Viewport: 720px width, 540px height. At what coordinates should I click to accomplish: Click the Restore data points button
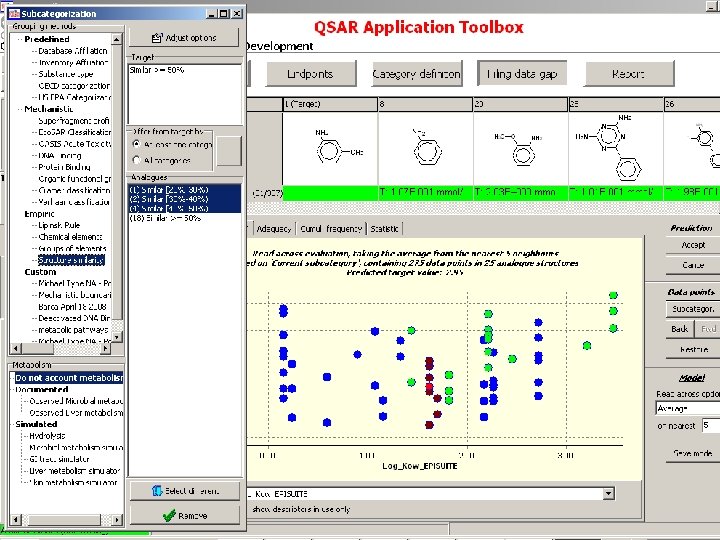point(693,349)
